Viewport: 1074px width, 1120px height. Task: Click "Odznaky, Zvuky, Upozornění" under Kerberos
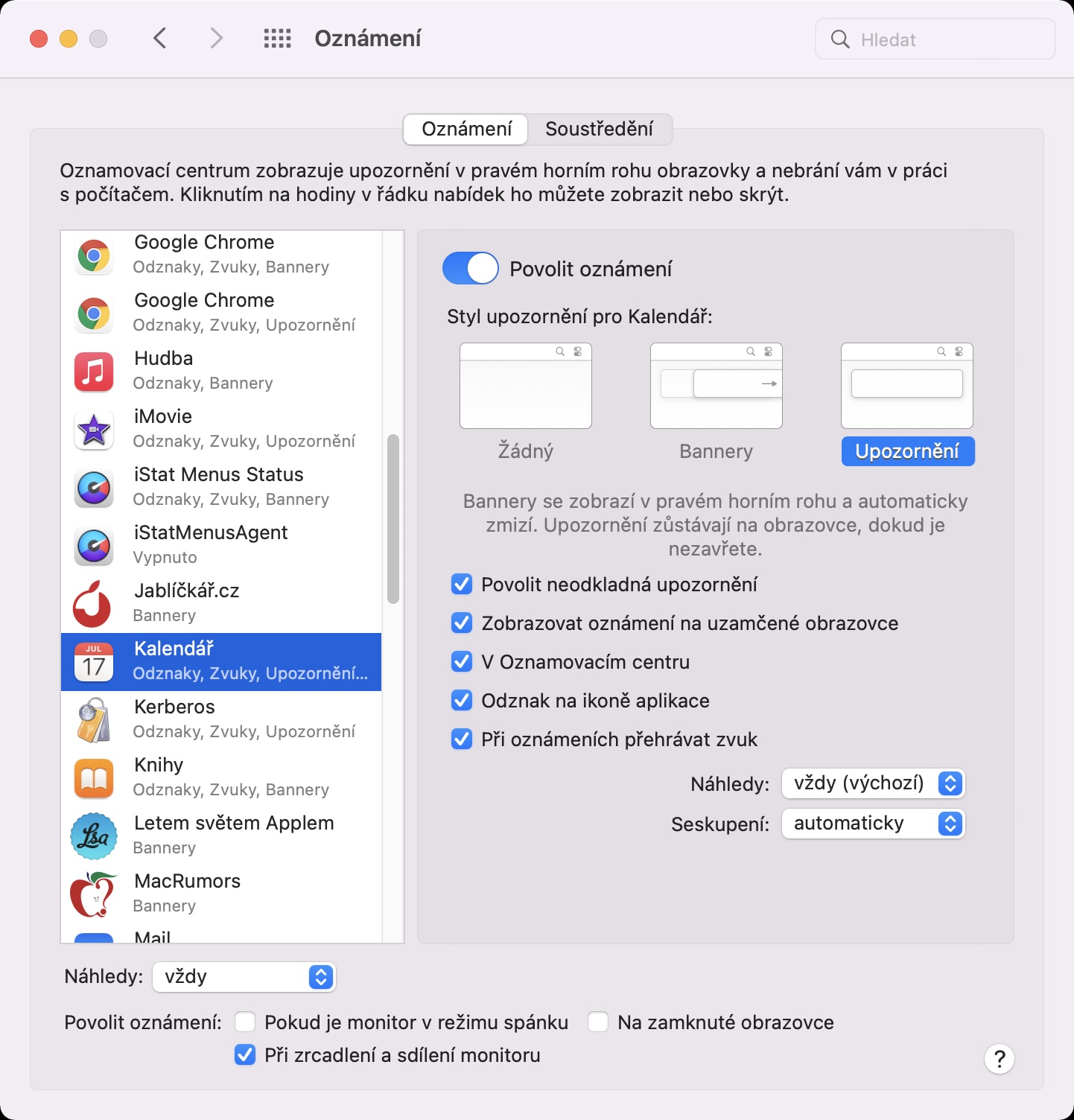[244, 731]
